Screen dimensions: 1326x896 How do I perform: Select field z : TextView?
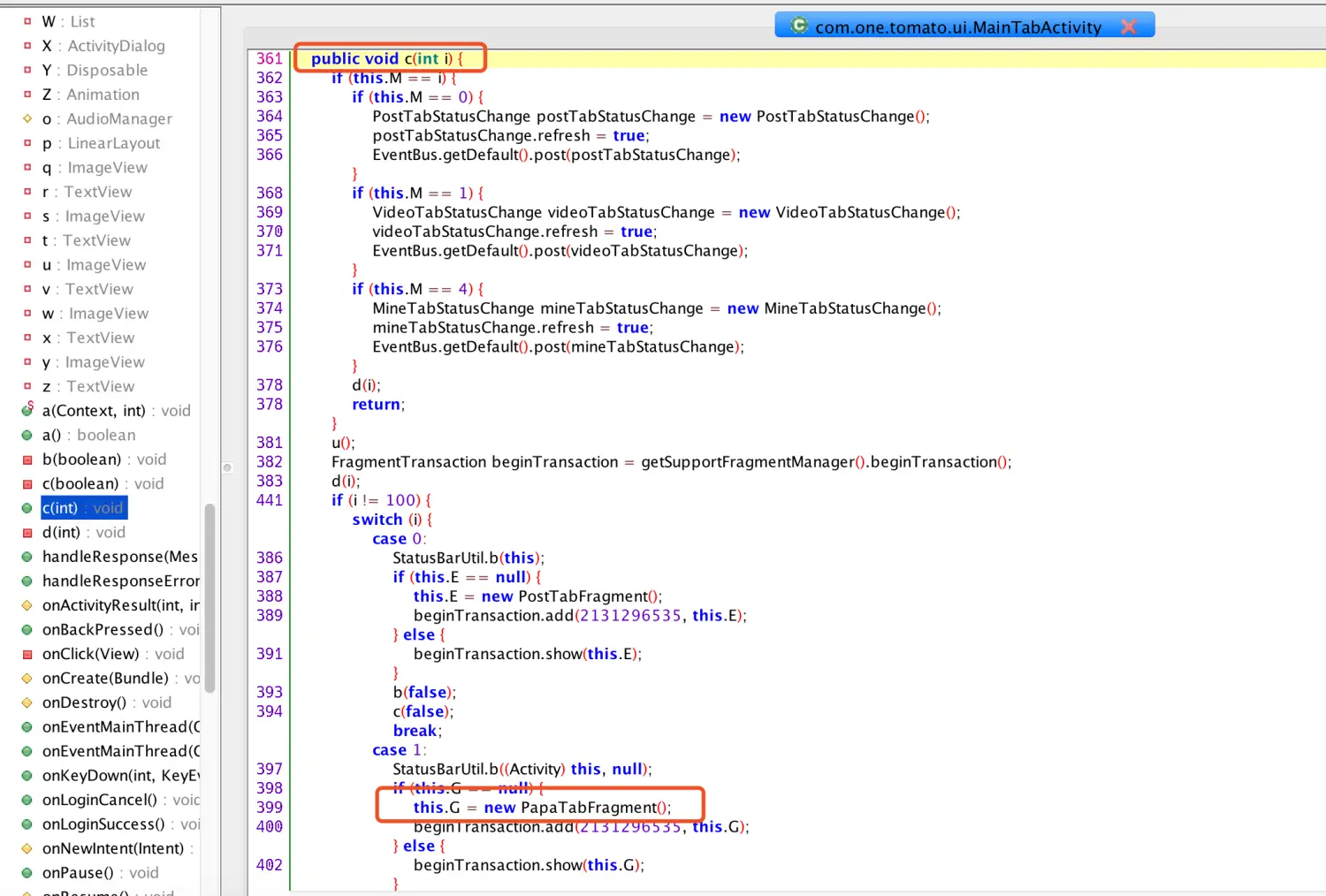point(88,386)
